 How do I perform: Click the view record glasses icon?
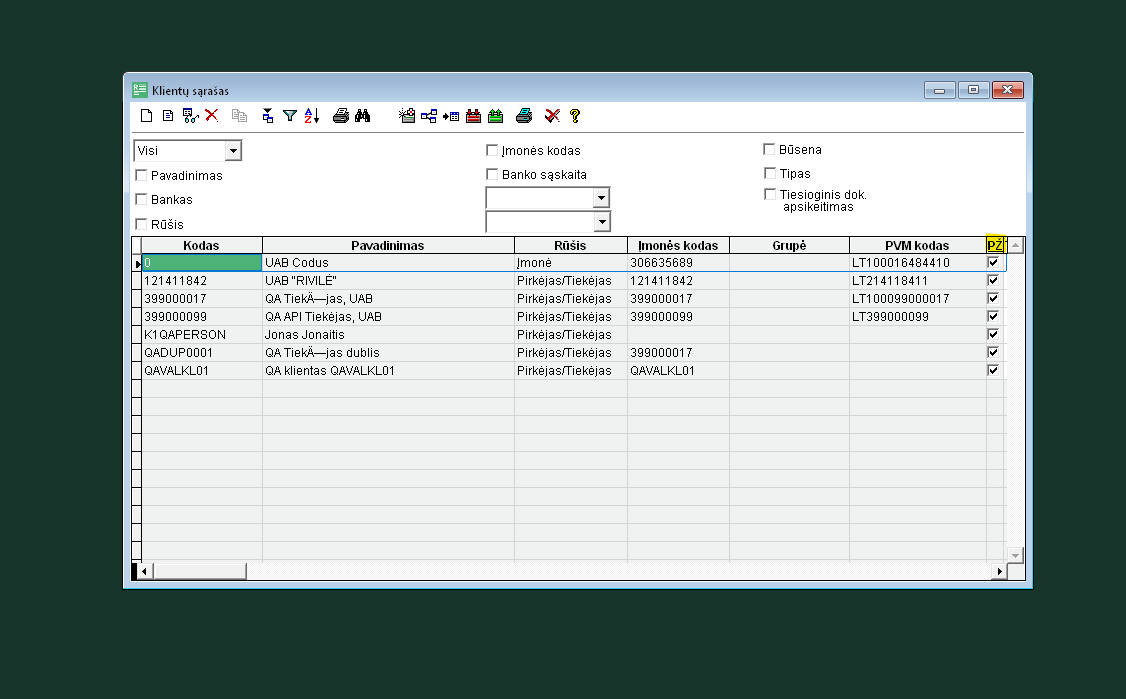190,116
